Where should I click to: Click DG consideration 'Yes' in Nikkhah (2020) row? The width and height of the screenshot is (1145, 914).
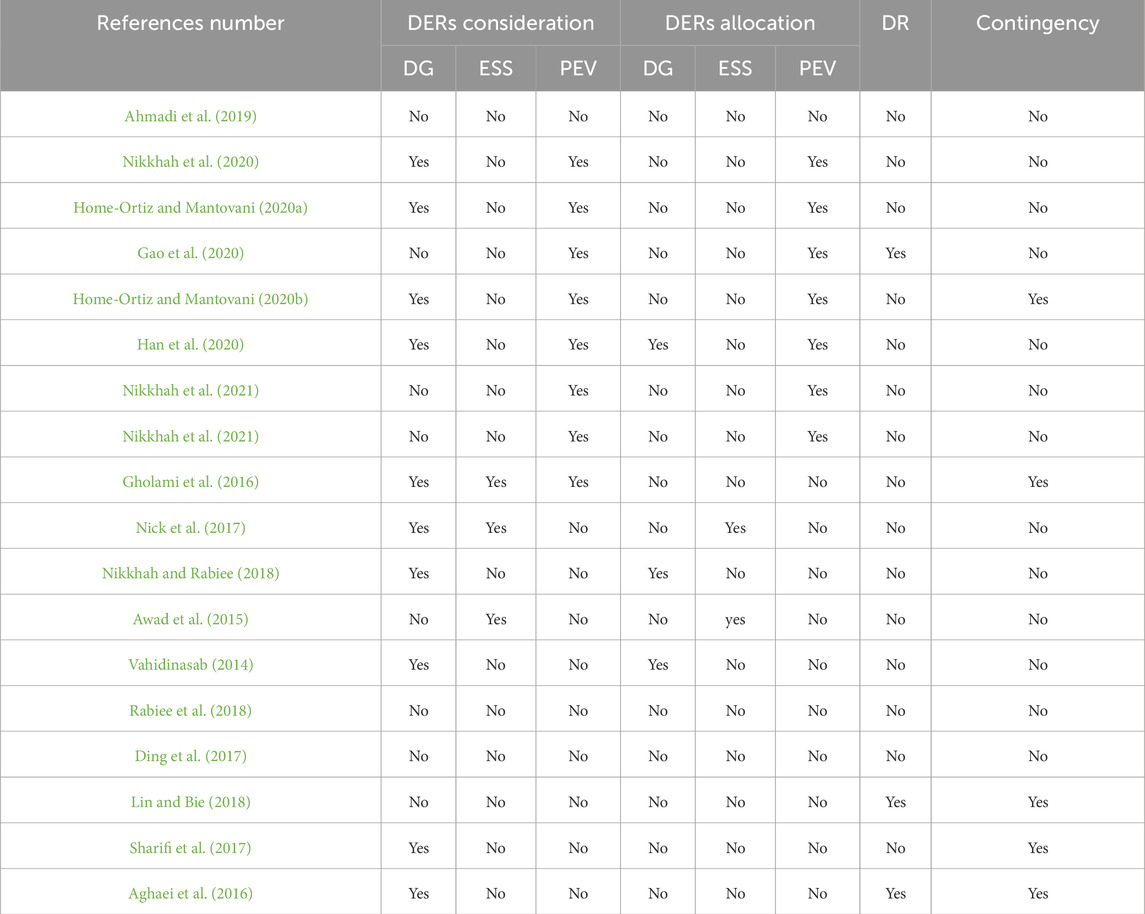coord(418,161)
